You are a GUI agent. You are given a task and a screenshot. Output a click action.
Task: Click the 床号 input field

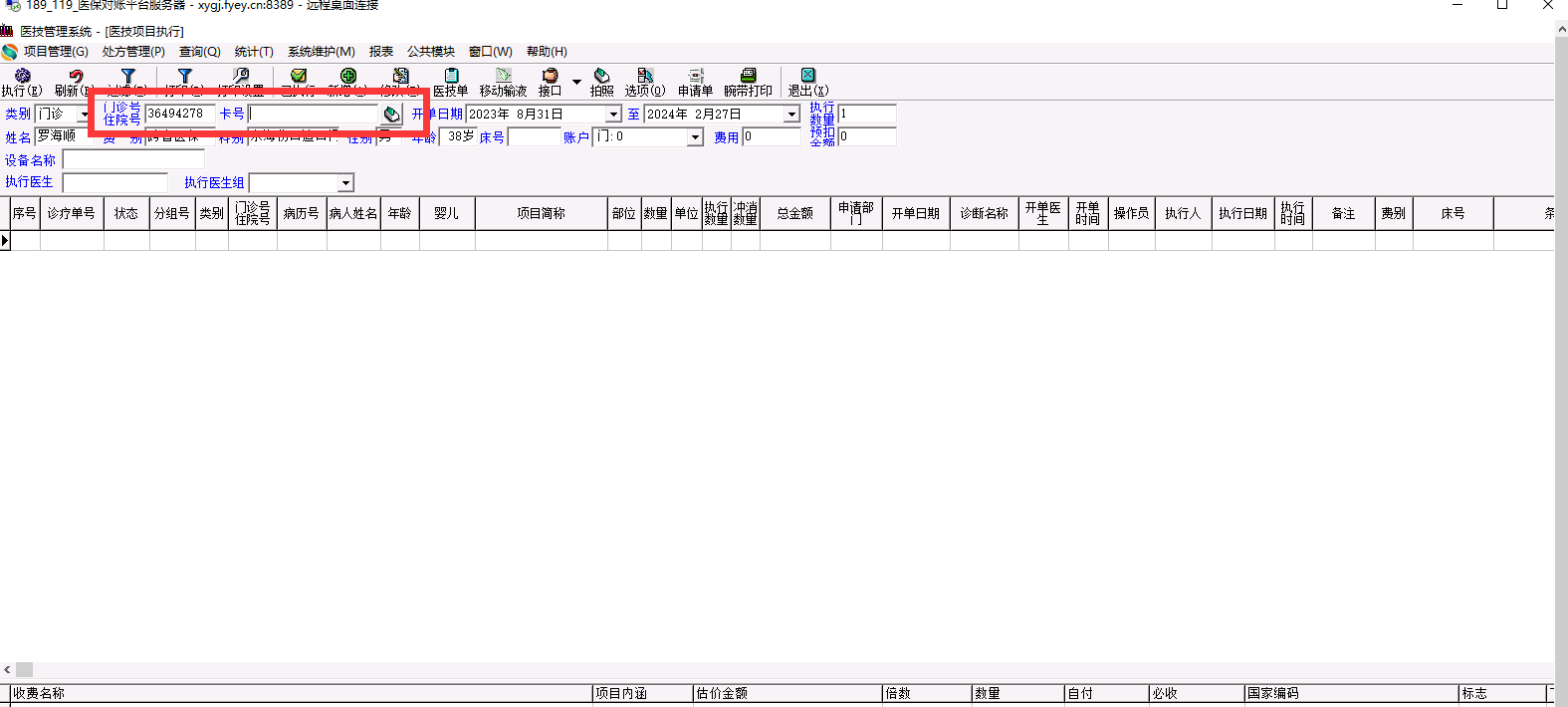535,137
